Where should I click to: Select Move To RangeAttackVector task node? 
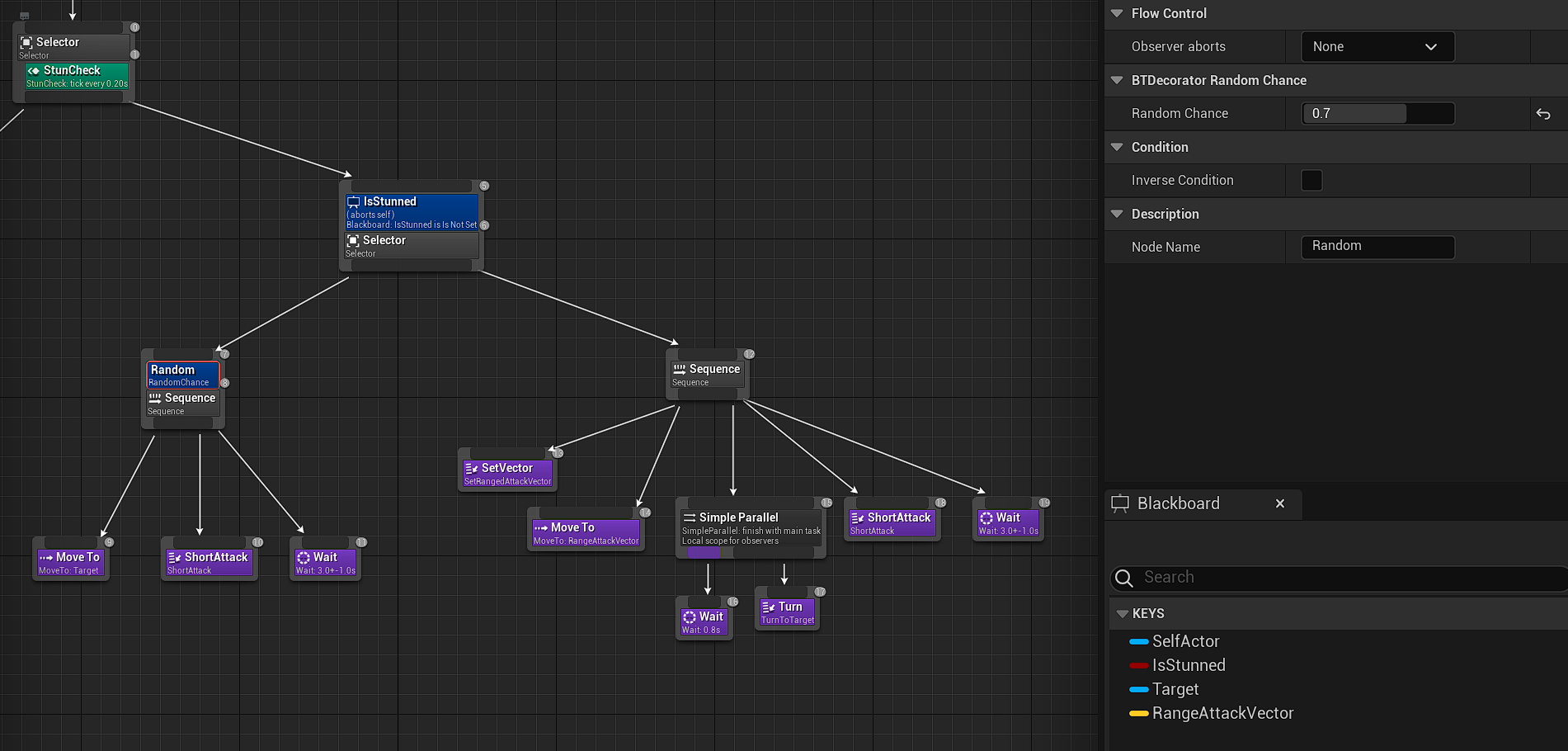tap(586, 533)
